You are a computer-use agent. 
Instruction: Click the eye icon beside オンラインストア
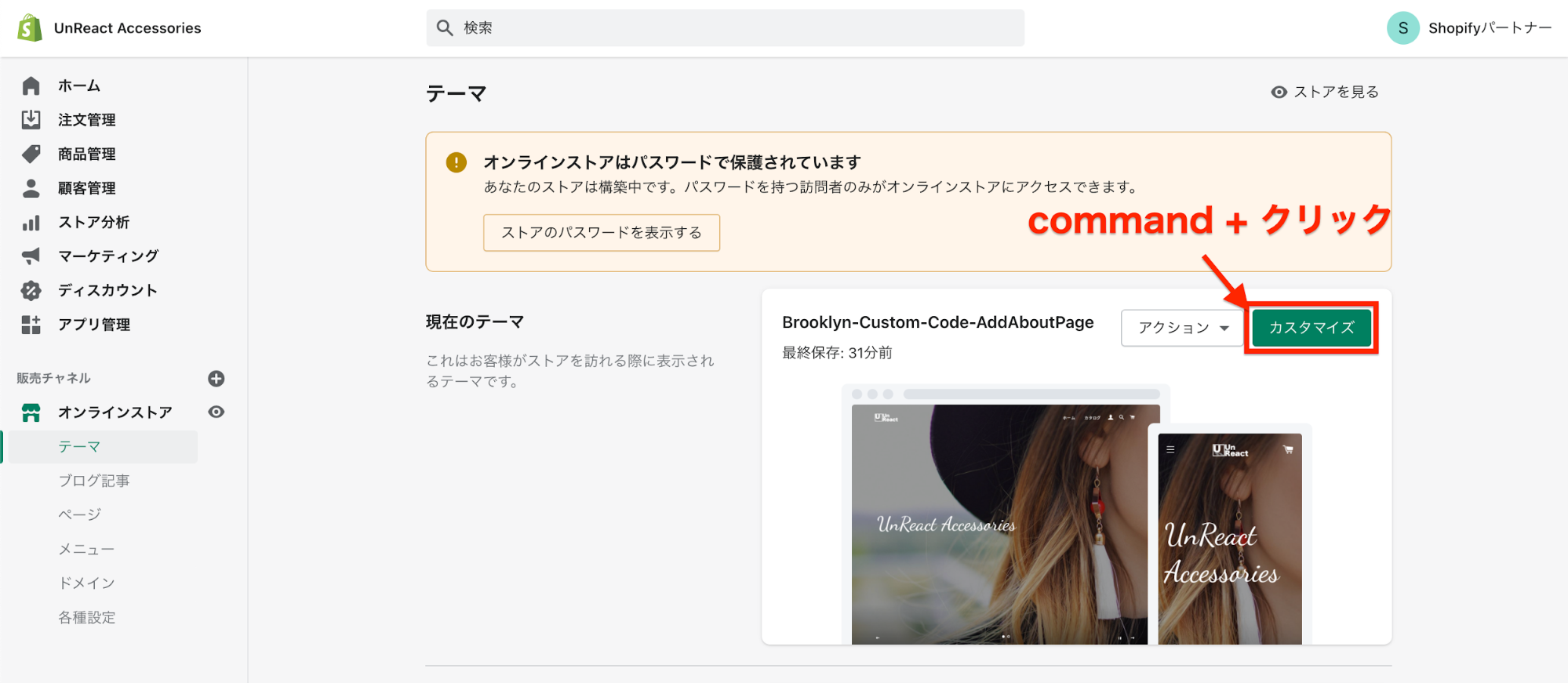click(x=216, y=412)
